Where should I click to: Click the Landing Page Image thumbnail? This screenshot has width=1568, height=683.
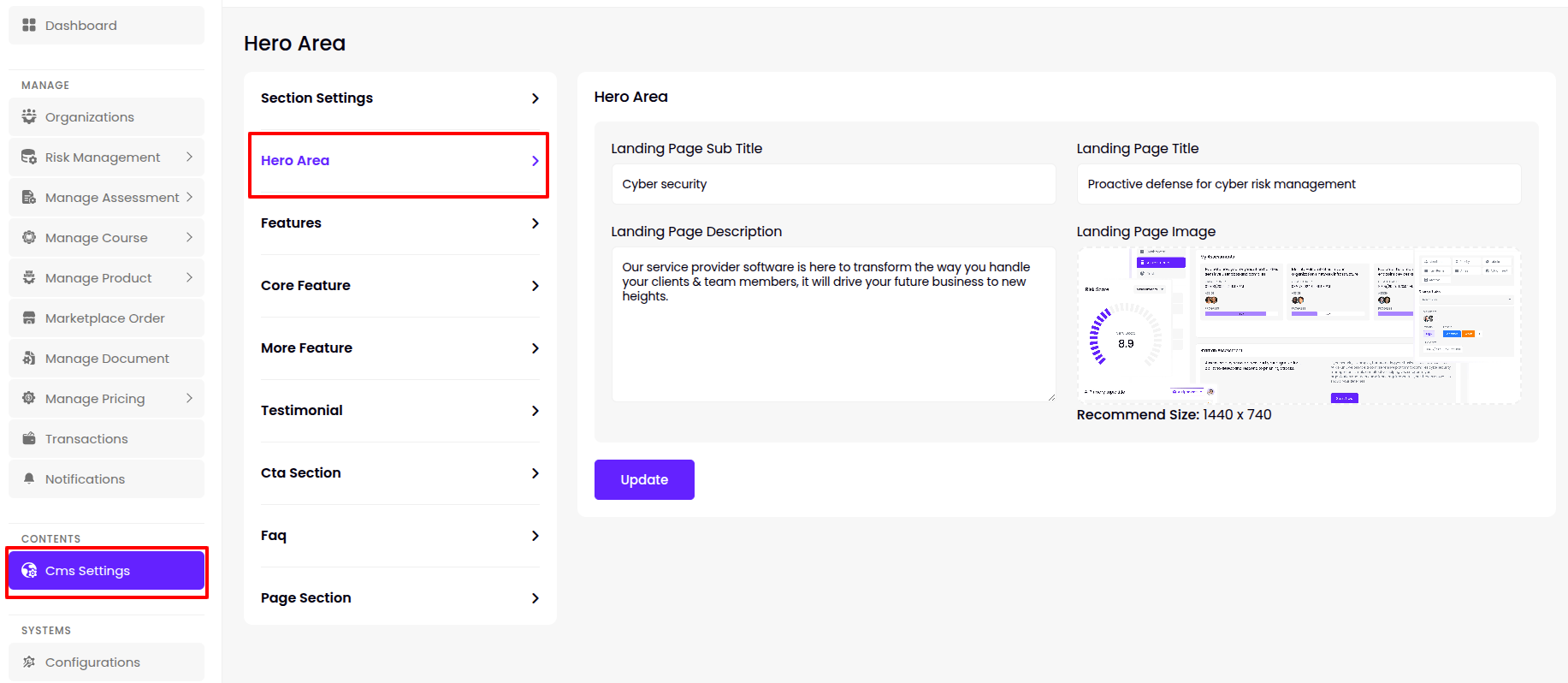click(1298, 325)
